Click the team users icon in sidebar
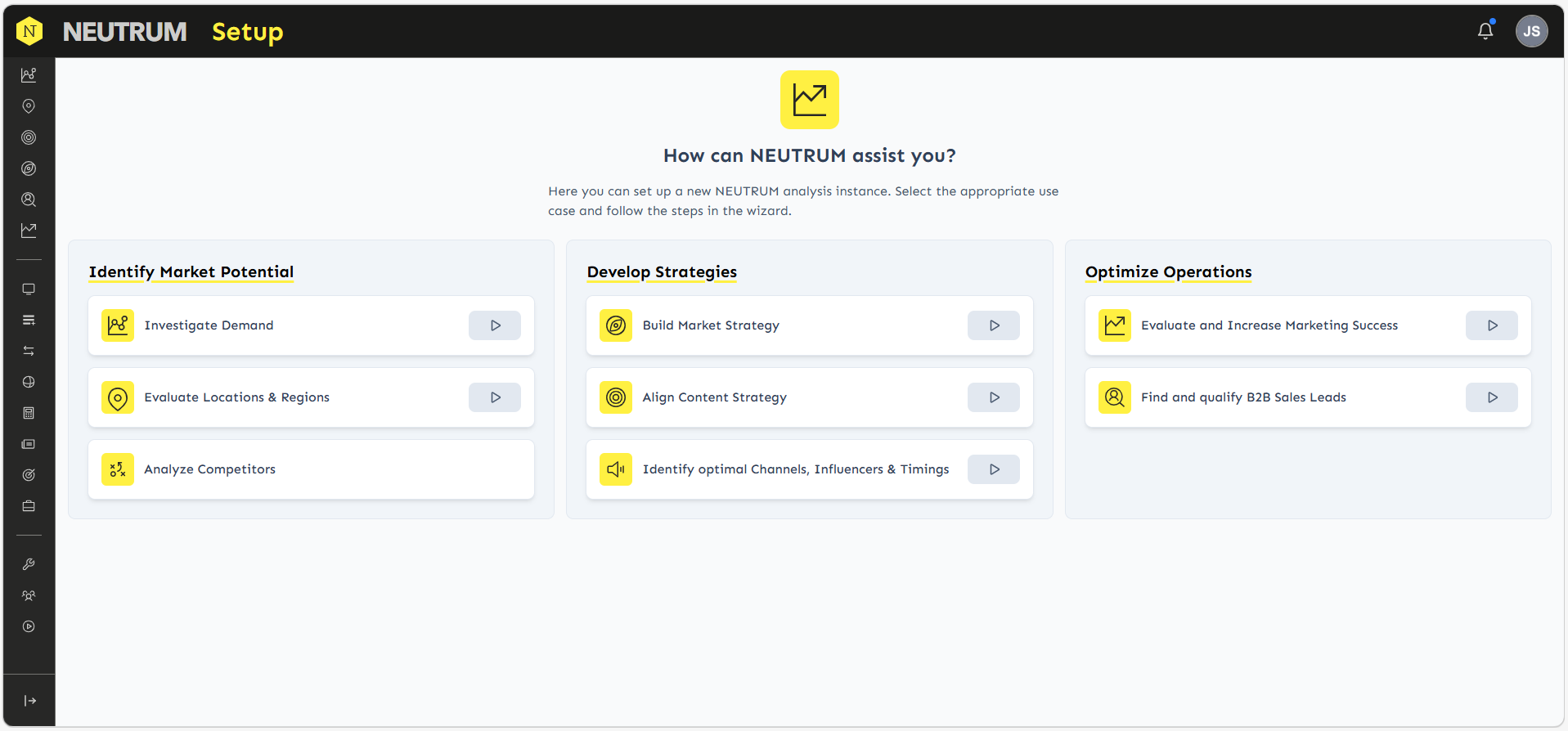The width and height of the screenshot is (1568, 731). pos(29,595)
